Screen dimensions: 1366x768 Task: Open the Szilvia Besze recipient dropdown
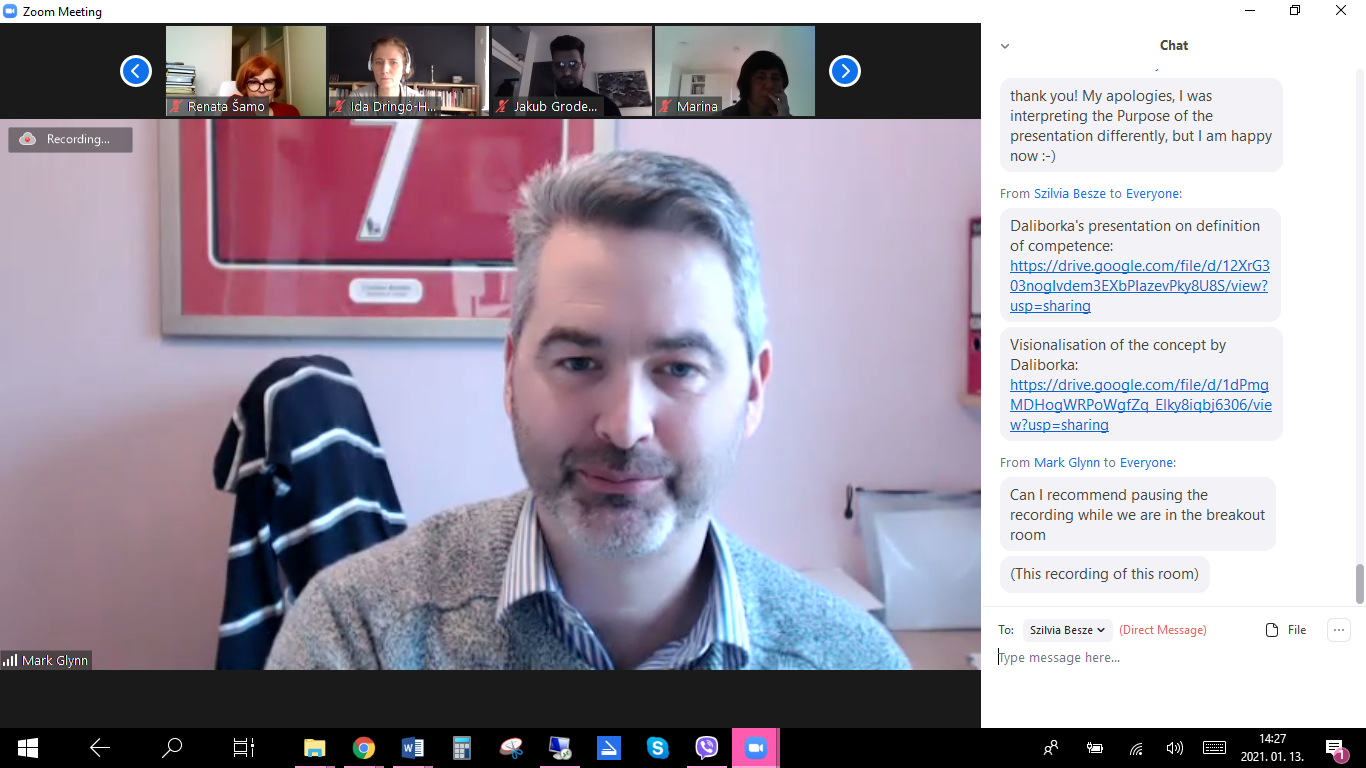click(1067, 630)
